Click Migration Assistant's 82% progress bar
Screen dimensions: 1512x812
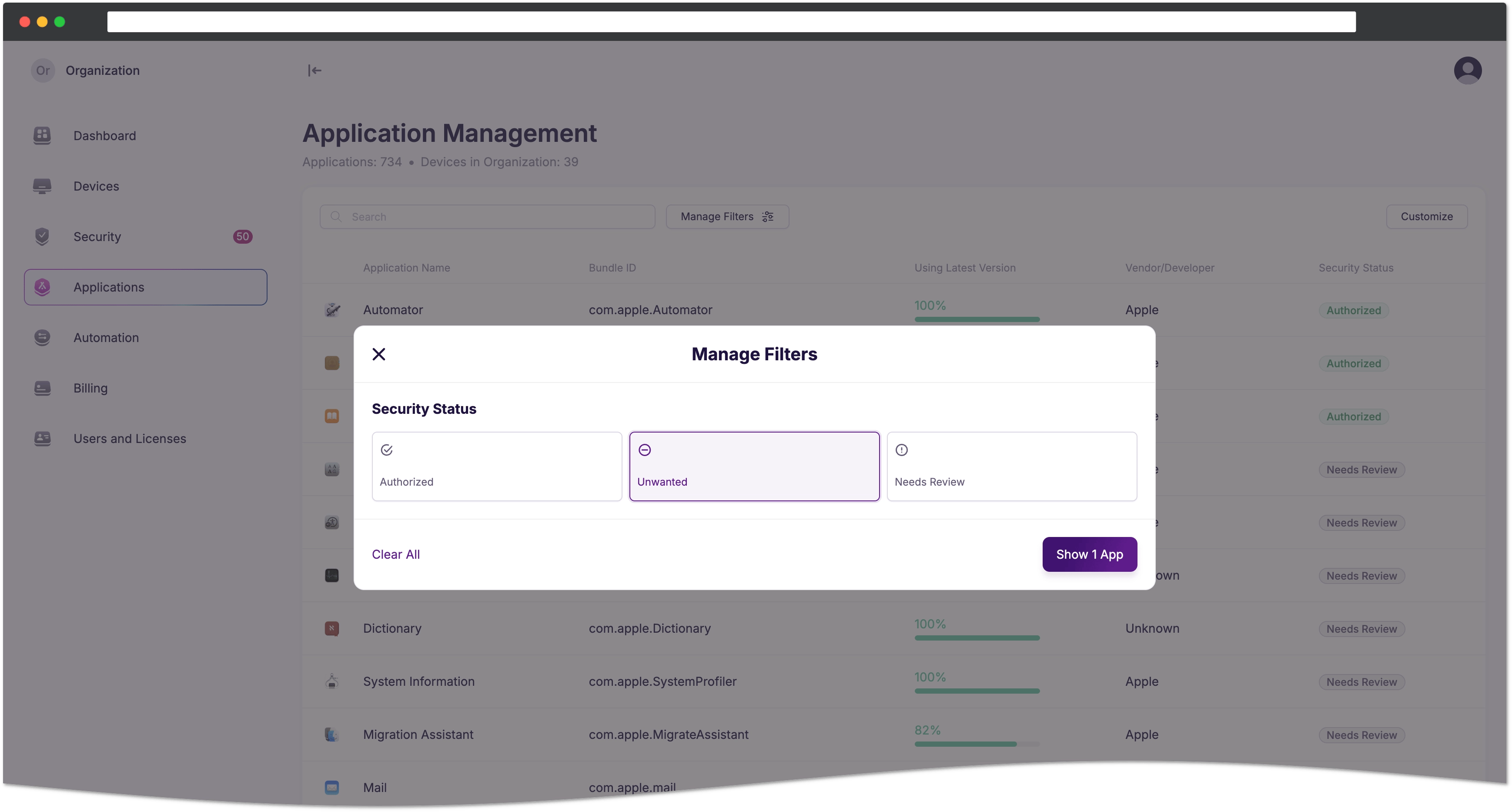tap(977, 744)
